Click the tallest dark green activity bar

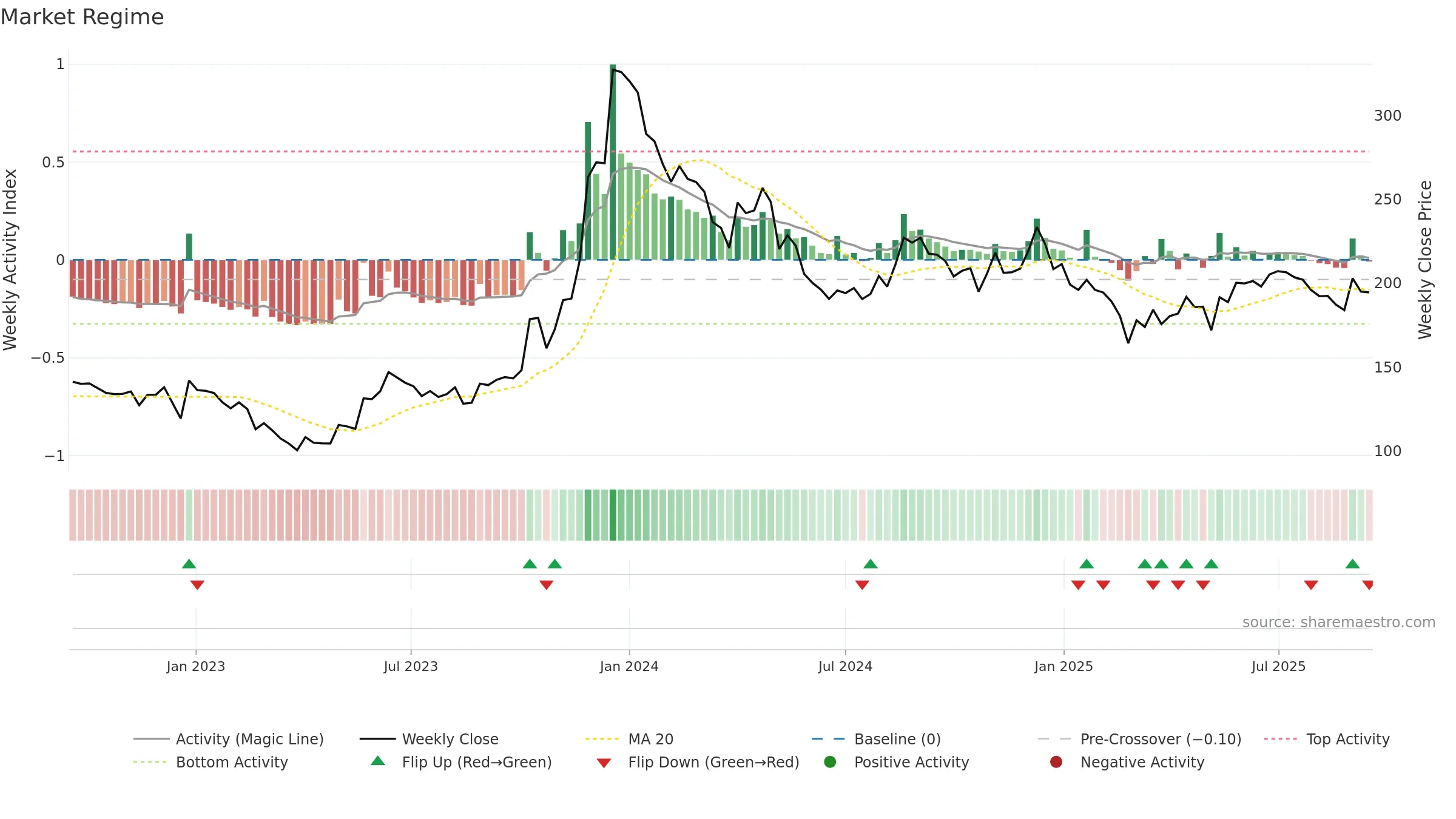coord(613,162)
